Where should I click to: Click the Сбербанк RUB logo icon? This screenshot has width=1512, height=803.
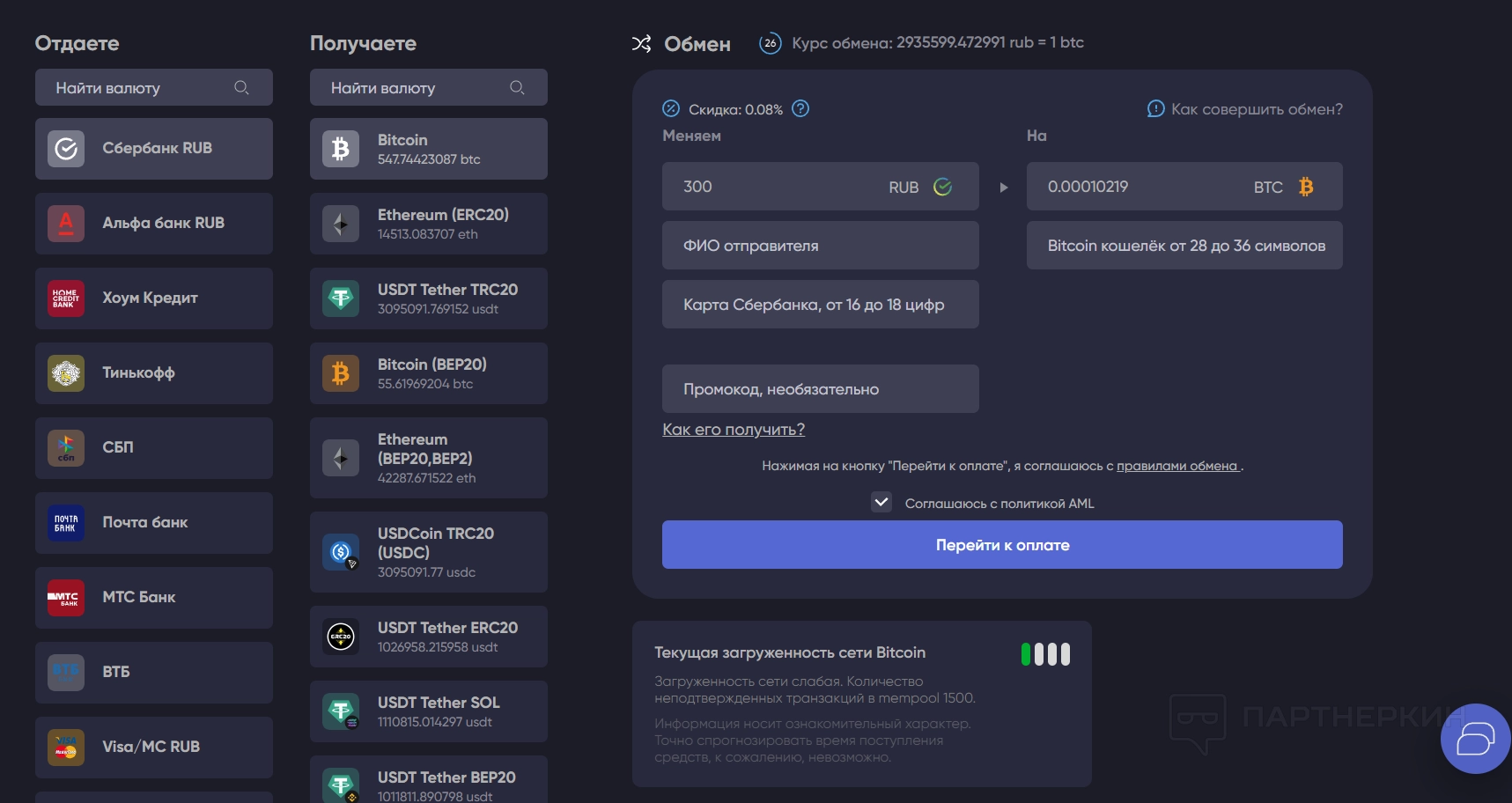(x=66, y=149)
